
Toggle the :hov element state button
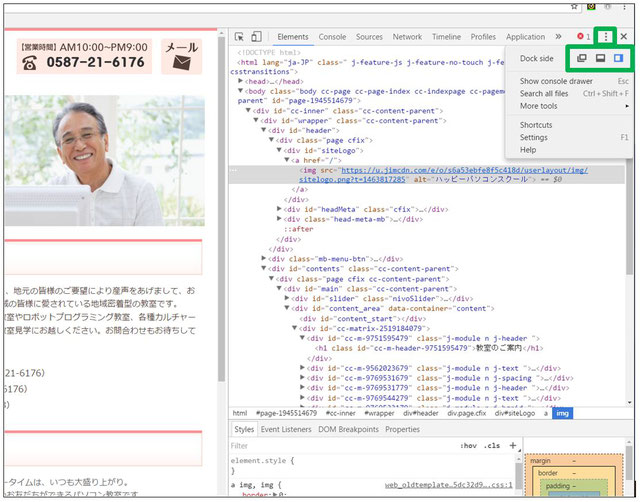[468, 446]
